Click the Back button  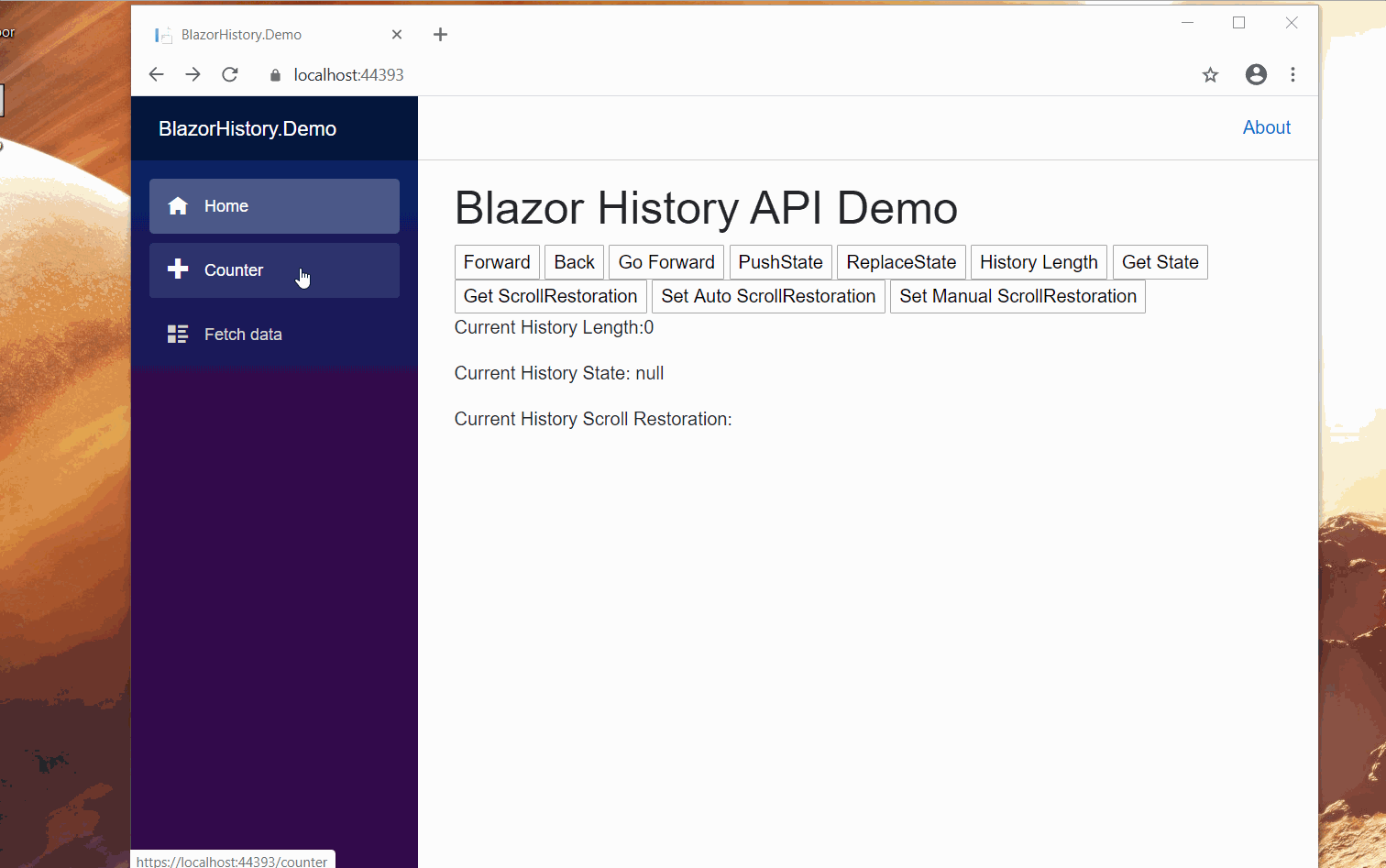pyautogui.click(x=574, y=262)
